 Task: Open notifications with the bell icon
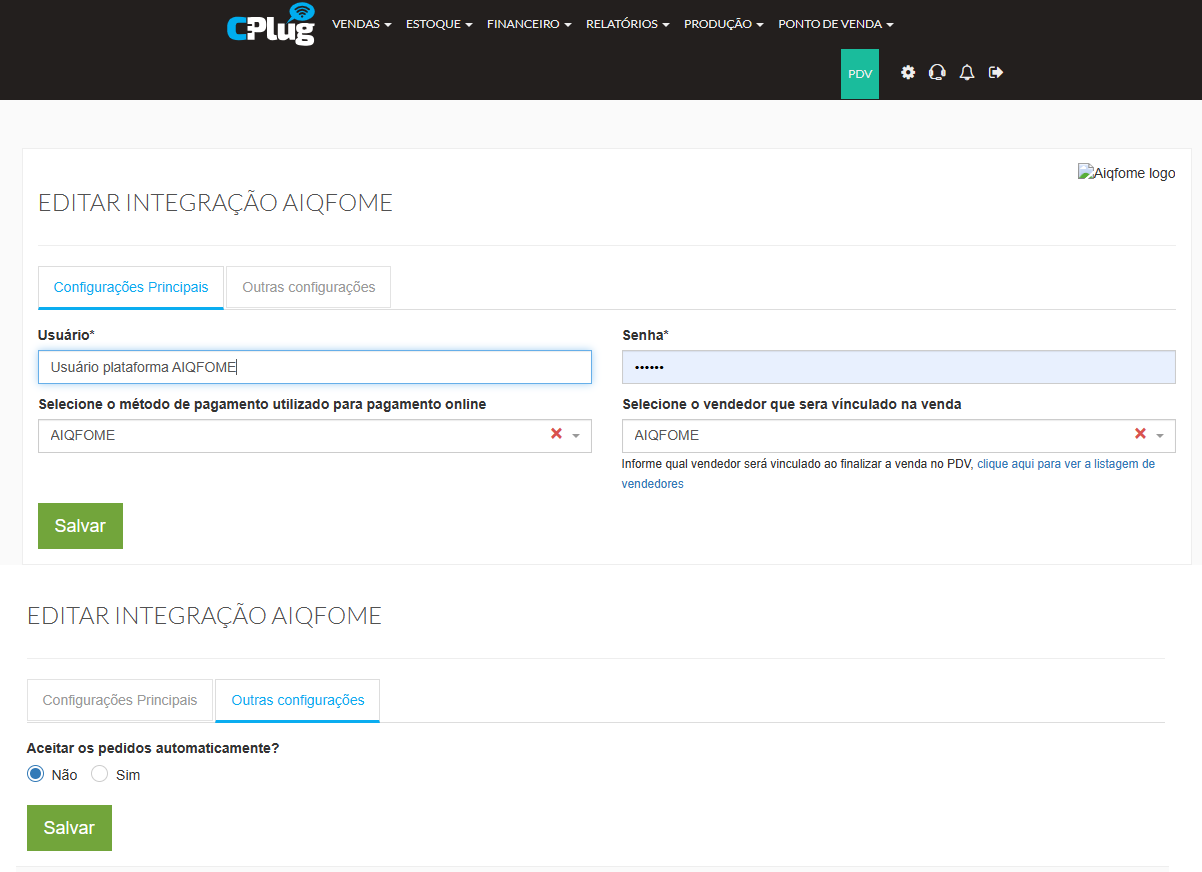(966, 72)
